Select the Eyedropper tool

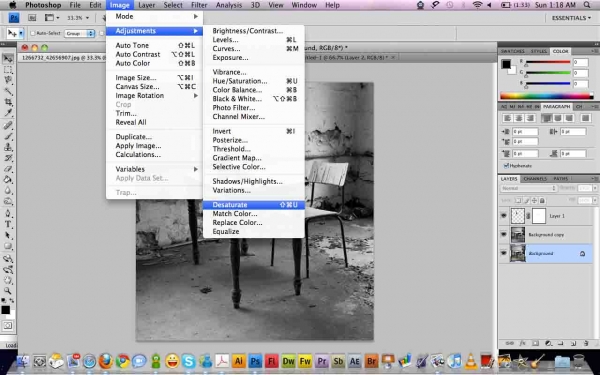pos(8,113)
